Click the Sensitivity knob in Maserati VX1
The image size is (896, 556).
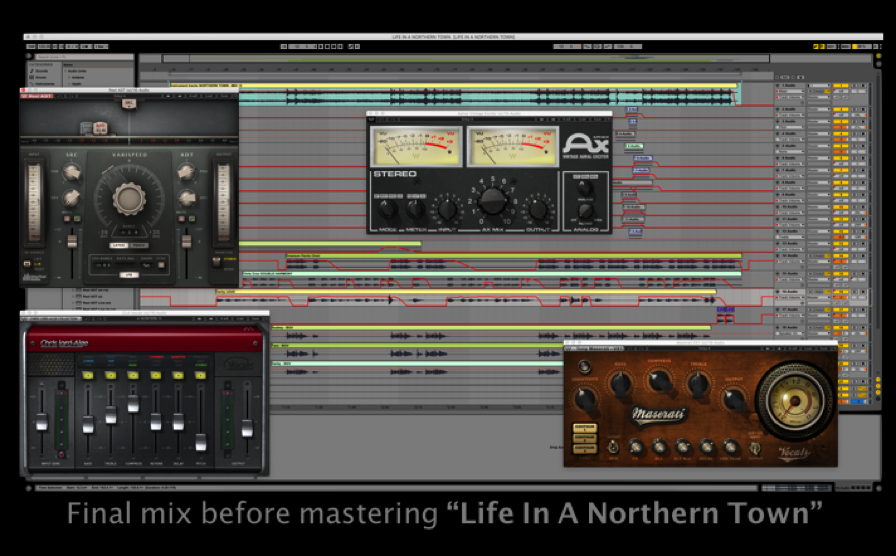coord(585,399)
